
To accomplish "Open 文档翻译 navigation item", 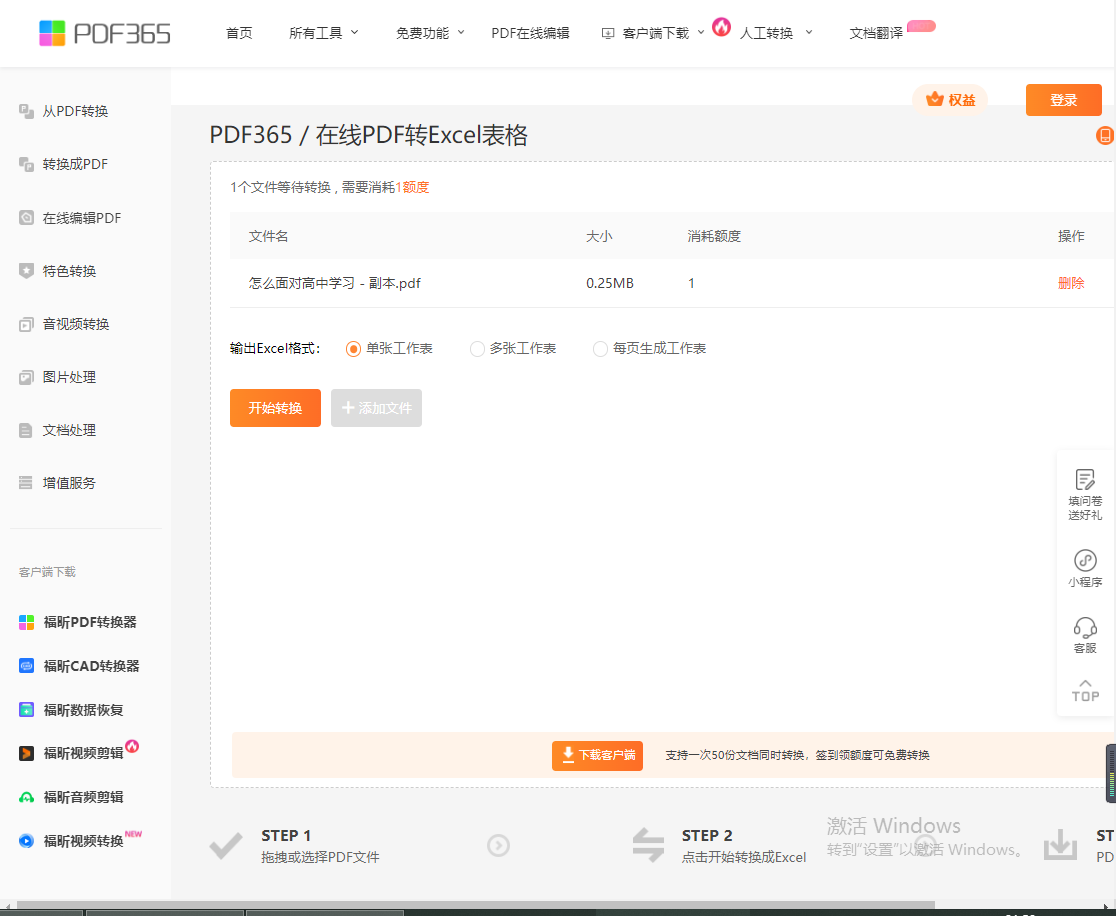I will 876,33.
